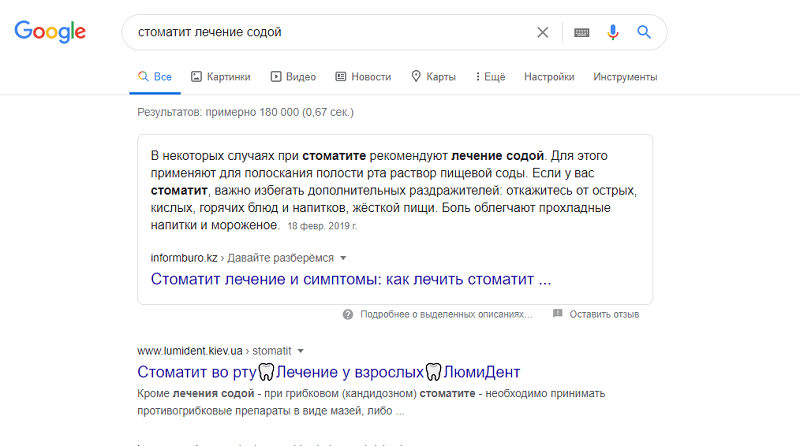Click the Оставить отзыв feedback link
800x446 pixels.
(603, 314)
